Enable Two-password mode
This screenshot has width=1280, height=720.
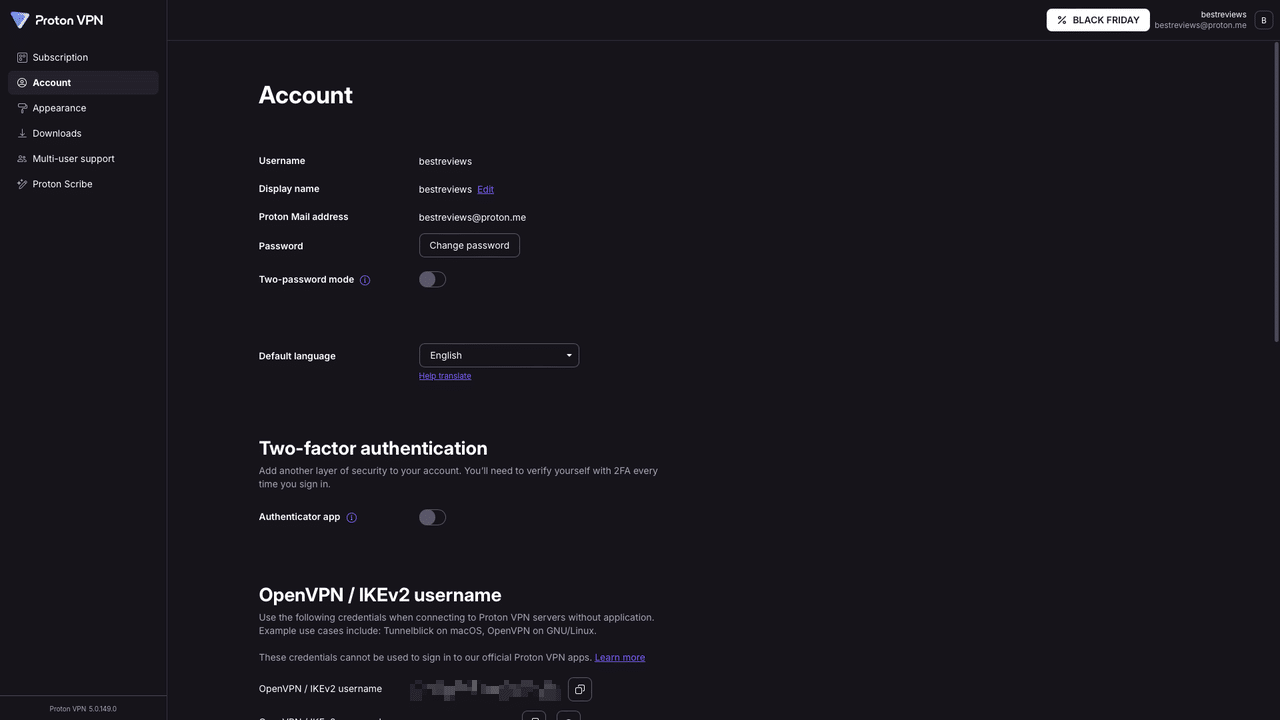(x=431, y=278)
